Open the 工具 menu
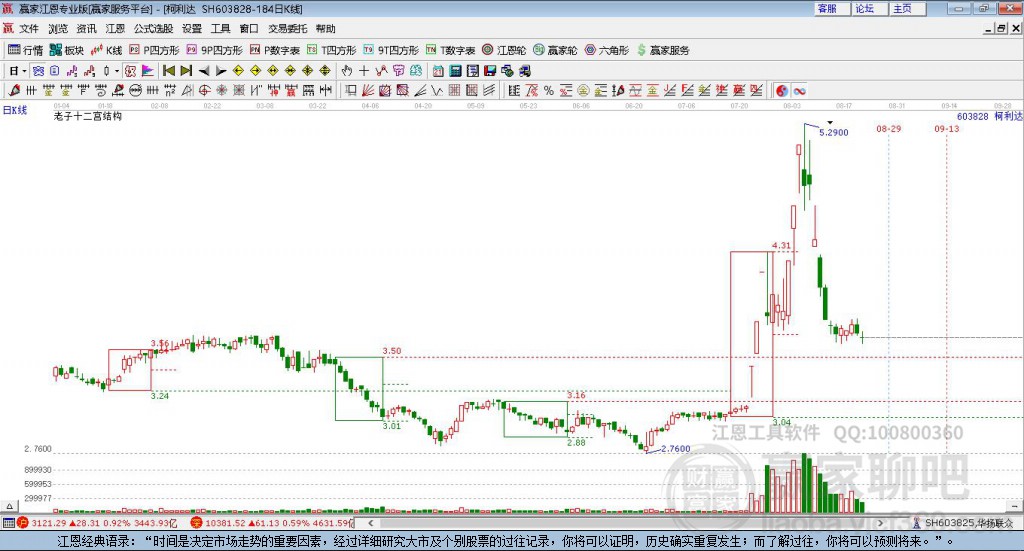The width and height of the screenshot is (1024, 551). coord(220,29)
